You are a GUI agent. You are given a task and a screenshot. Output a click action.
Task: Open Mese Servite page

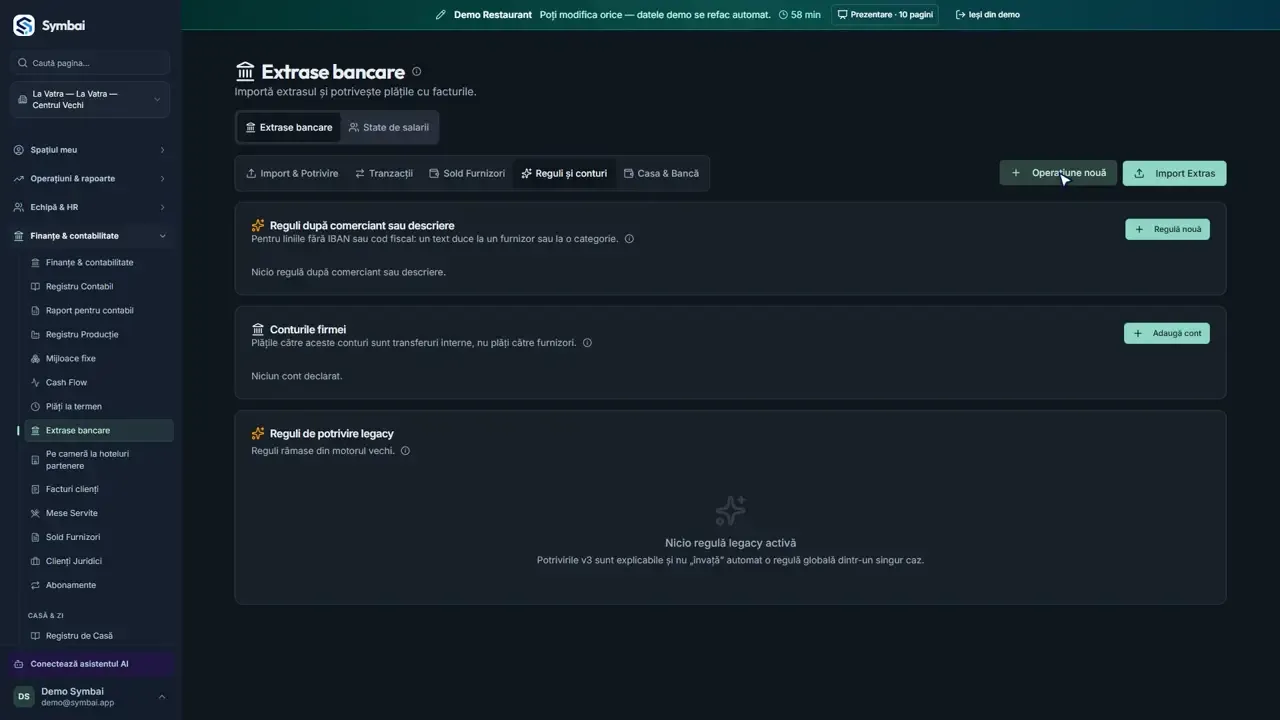99,513
